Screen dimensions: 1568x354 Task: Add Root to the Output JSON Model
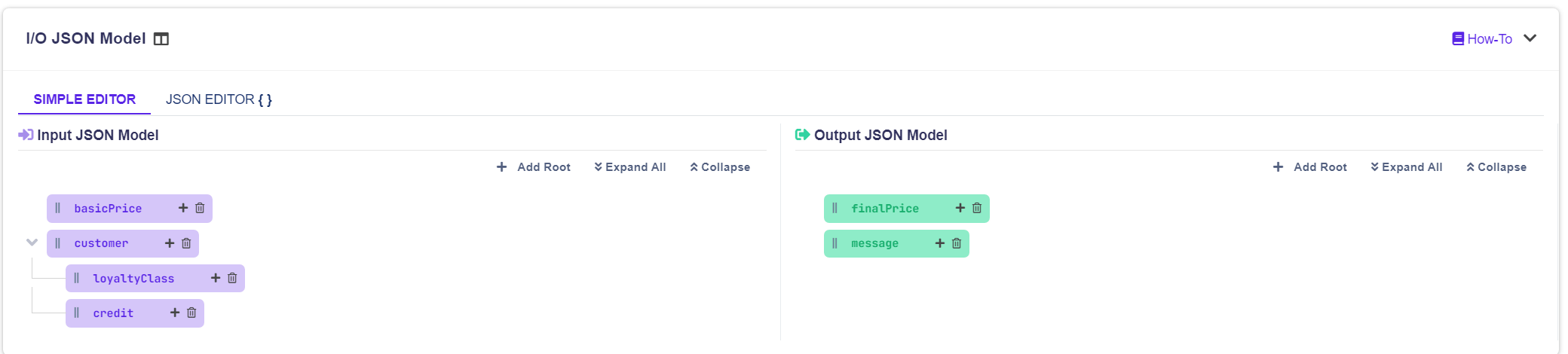coord(1310,167)
